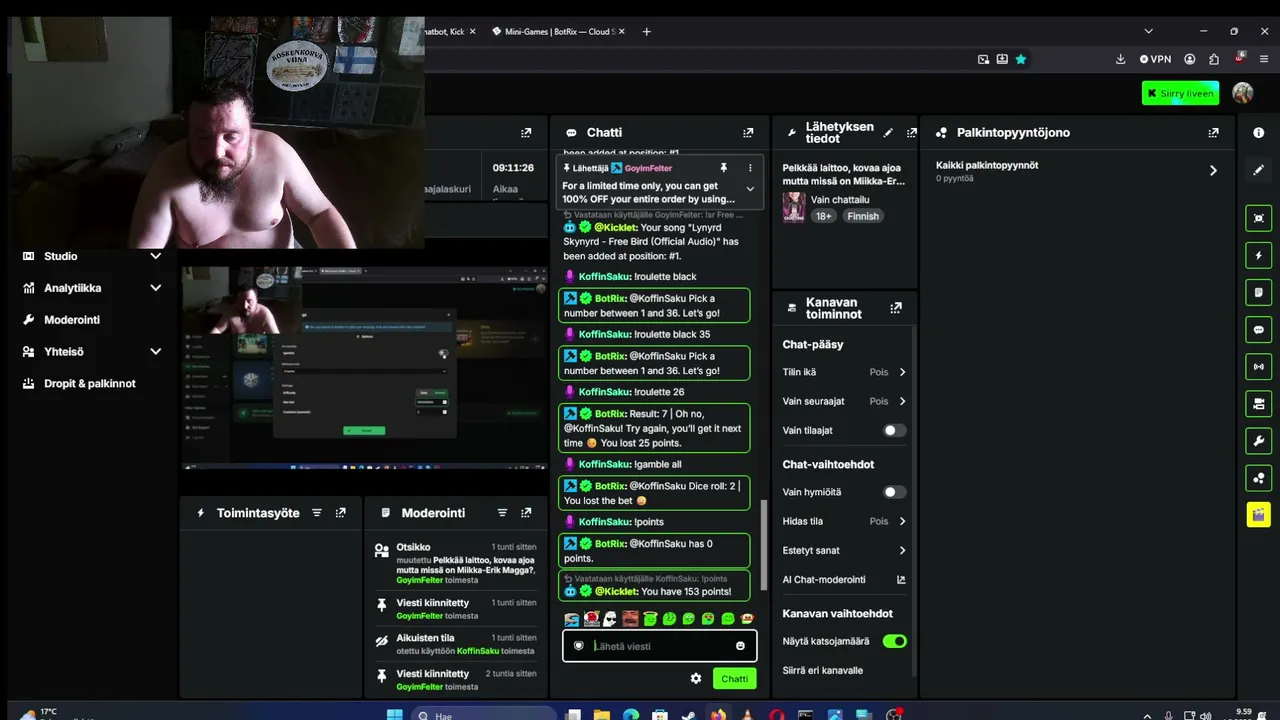Viewport: 1280px width, 720px height.
Task: Click the taskbar search box
Action: tap(483, 715)
